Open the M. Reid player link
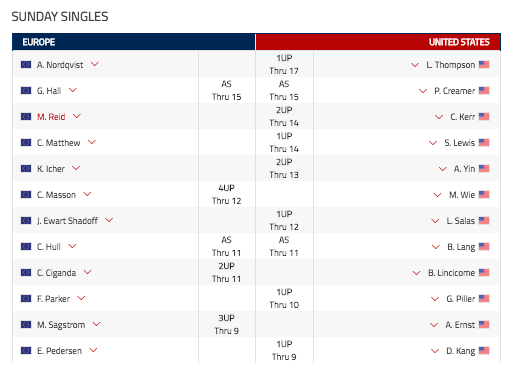The height and width of the screenshot is (380, 509). [x=51, y=117]
